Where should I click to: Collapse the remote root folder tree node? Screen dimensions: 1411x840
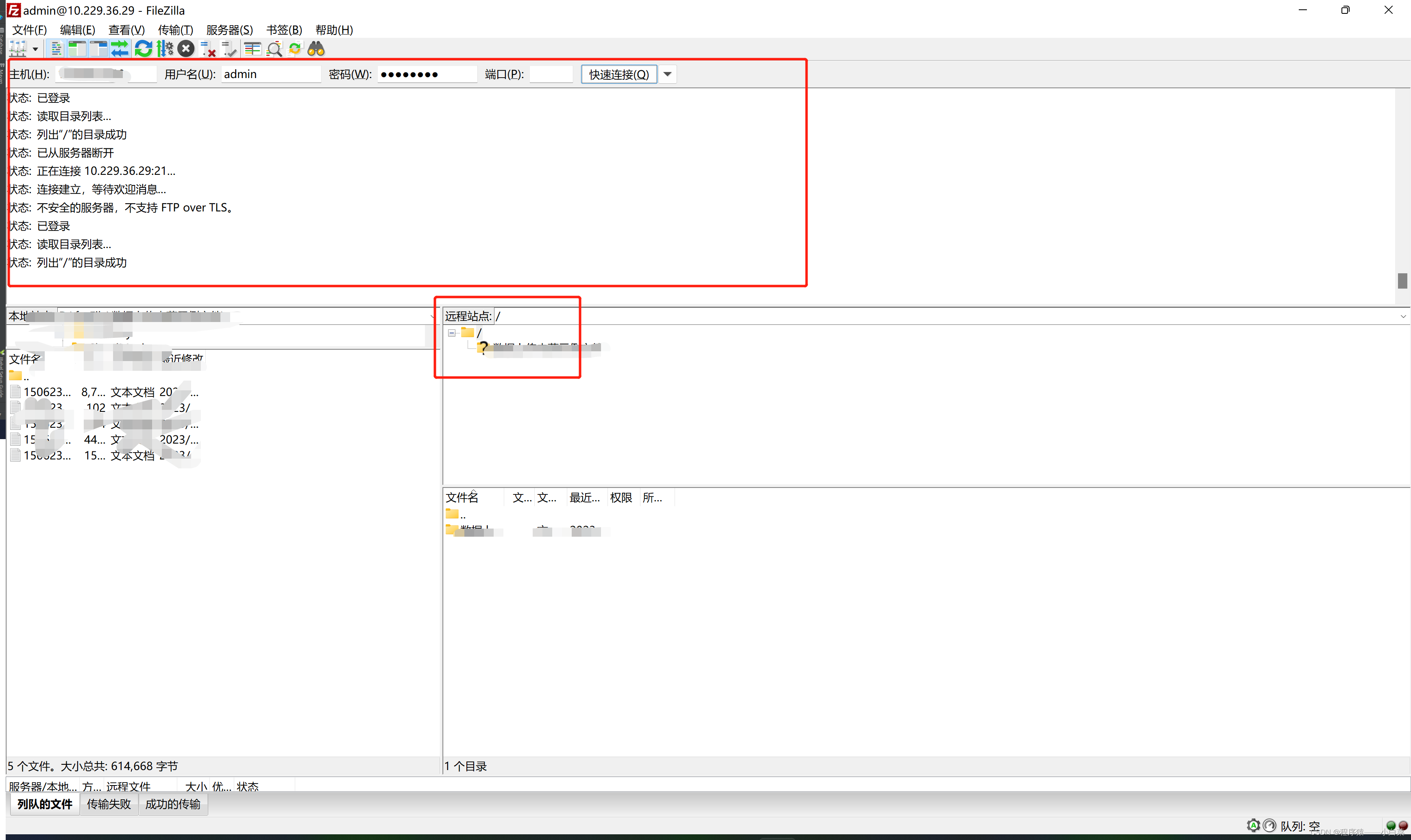(x=452, y=333)
